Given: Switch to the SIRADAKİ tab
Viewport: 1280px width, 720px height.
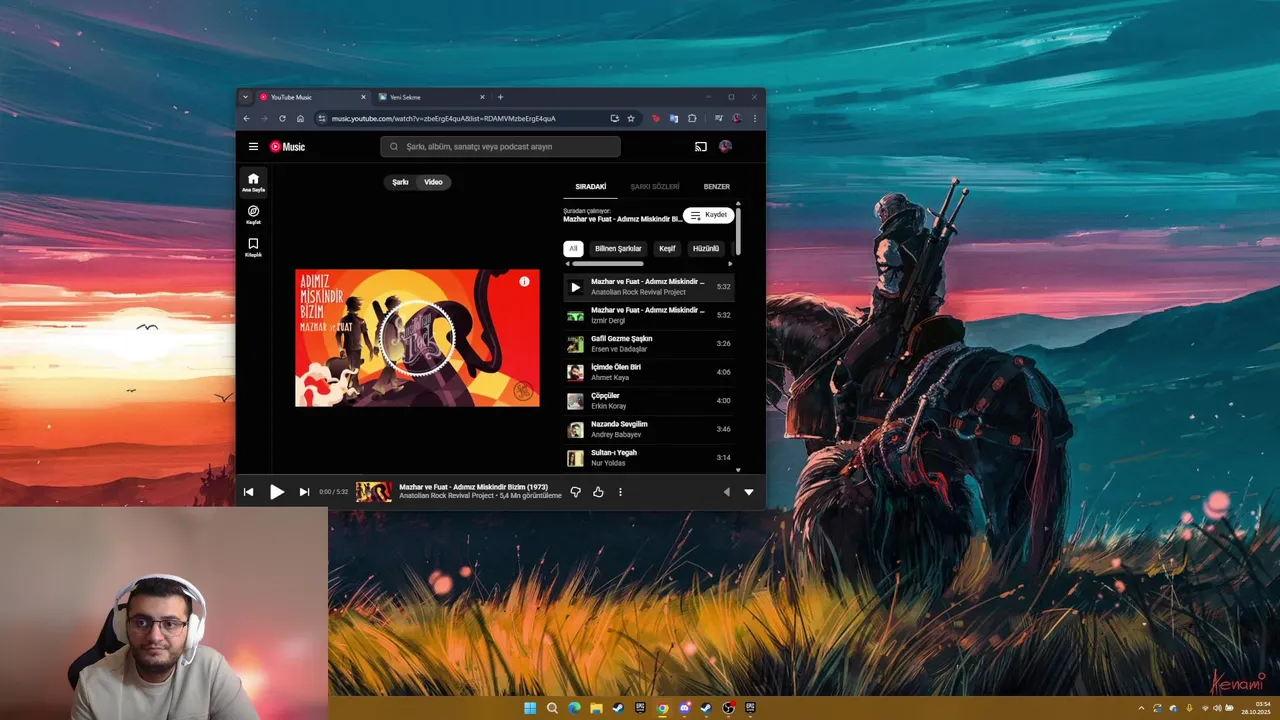Looking at the screenshot, I should click(590, 187).
